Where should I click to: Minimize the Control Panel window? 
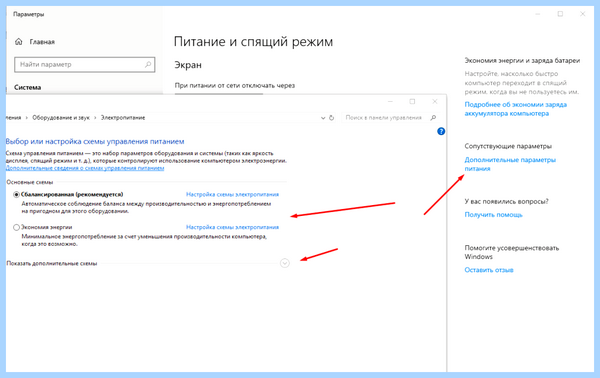coord(390,101)
